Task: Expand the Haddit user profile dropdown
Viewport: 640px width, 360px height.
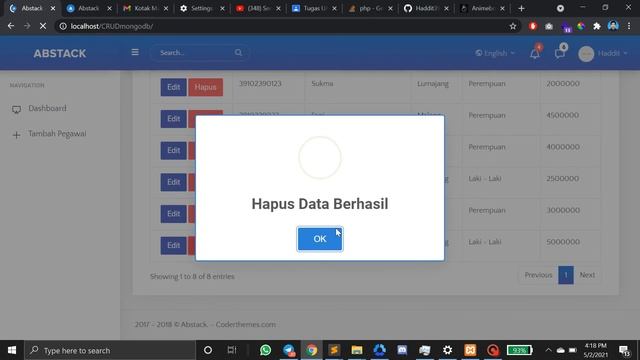Action: coord(602,53)
